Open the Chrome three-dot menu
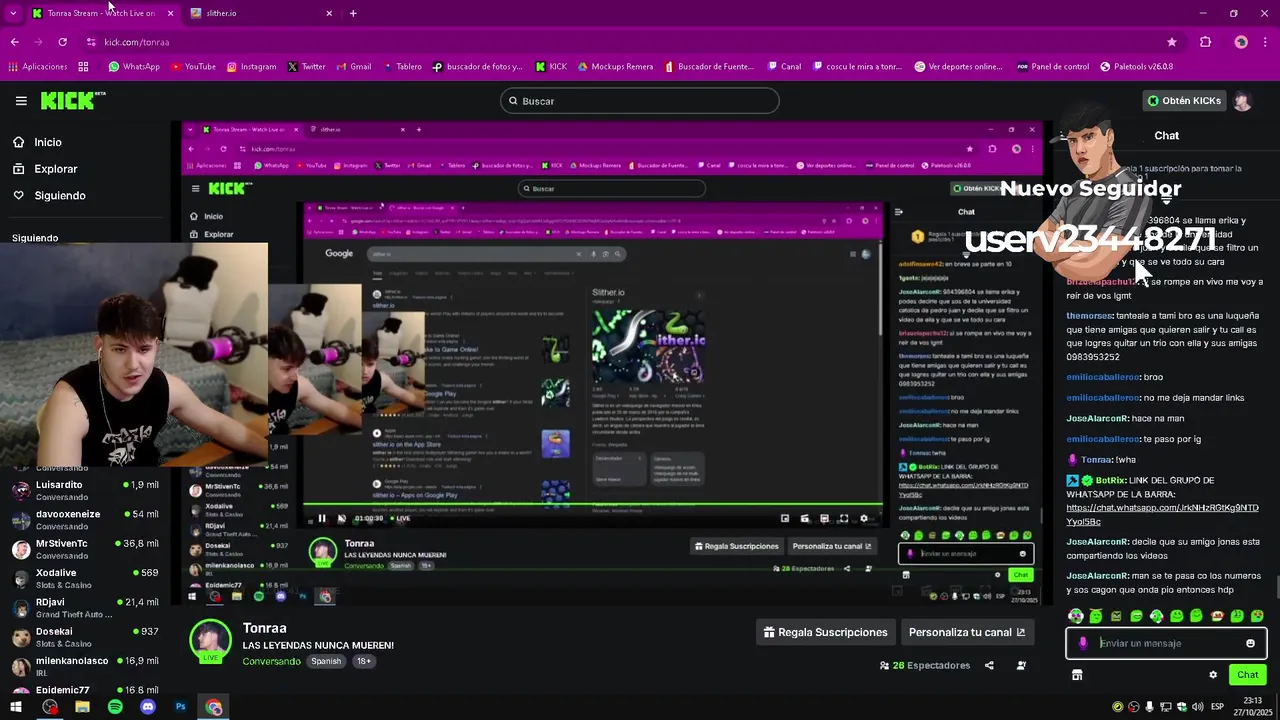 tap(1266, 42)
